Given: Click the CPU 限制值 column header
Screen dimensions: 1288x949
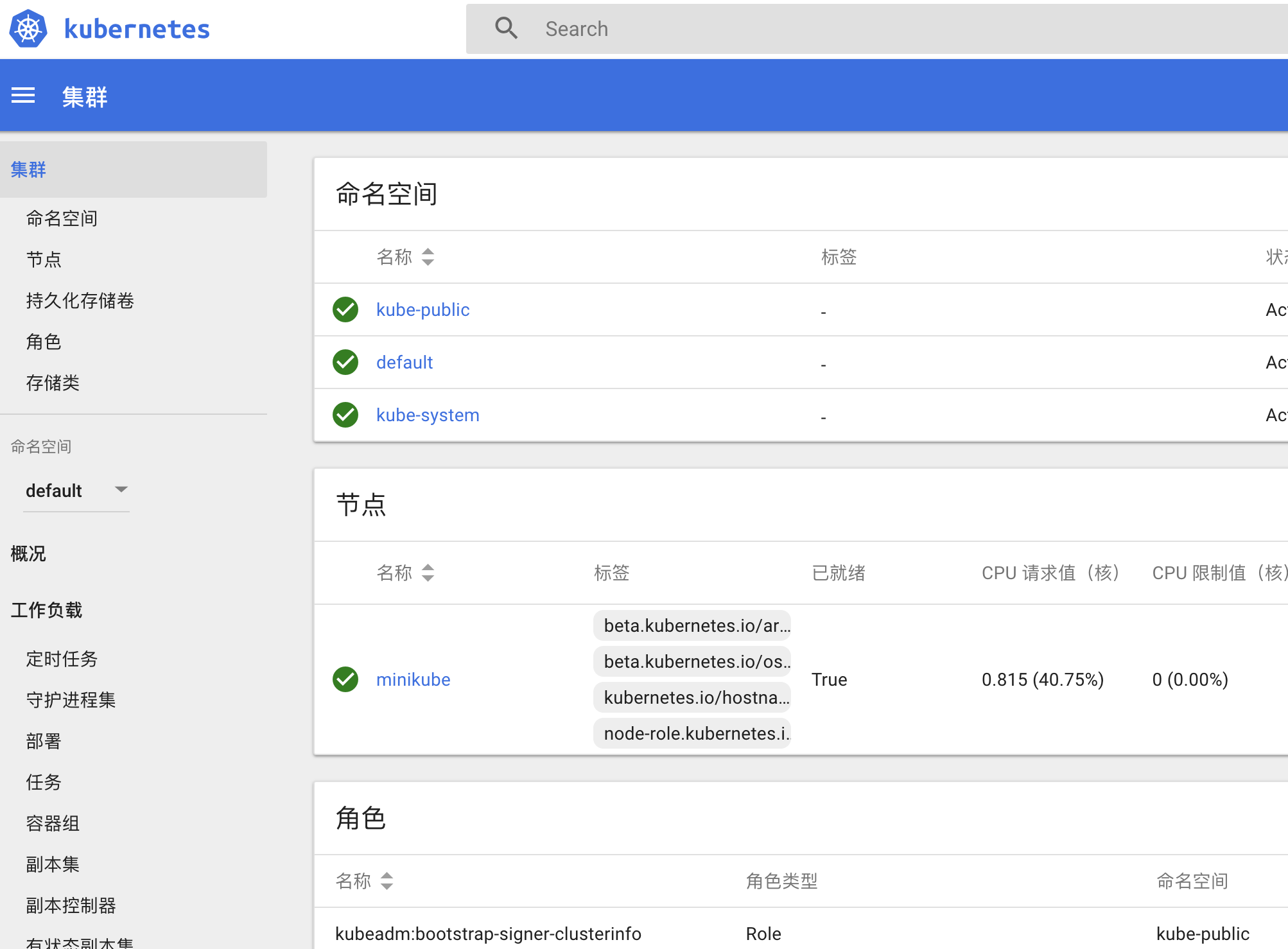Looking at the screenshot, I should pyautogui.click(x=1220, y=573).
